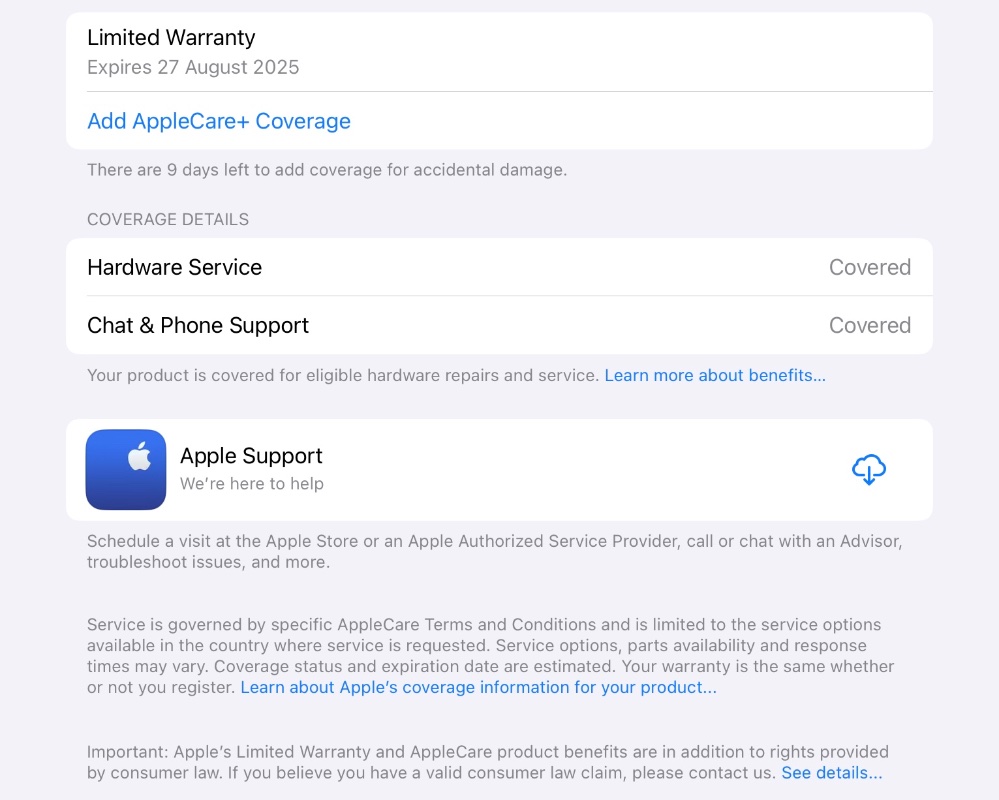
Task: Click the Service is governed terms paragraph
Action: [480, 645]
